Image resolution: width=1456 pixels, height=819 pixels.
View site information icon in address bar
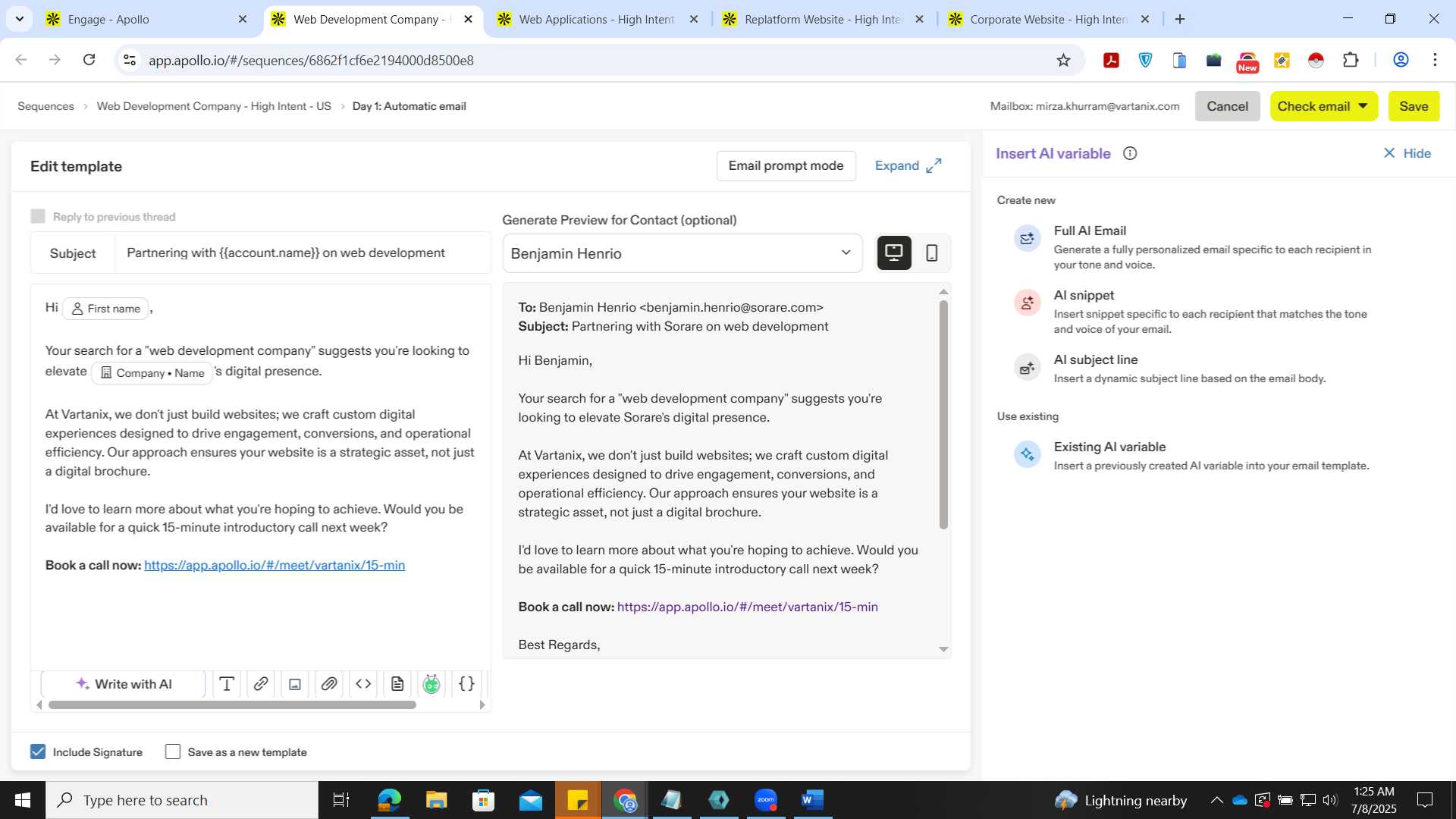point(130,60)
